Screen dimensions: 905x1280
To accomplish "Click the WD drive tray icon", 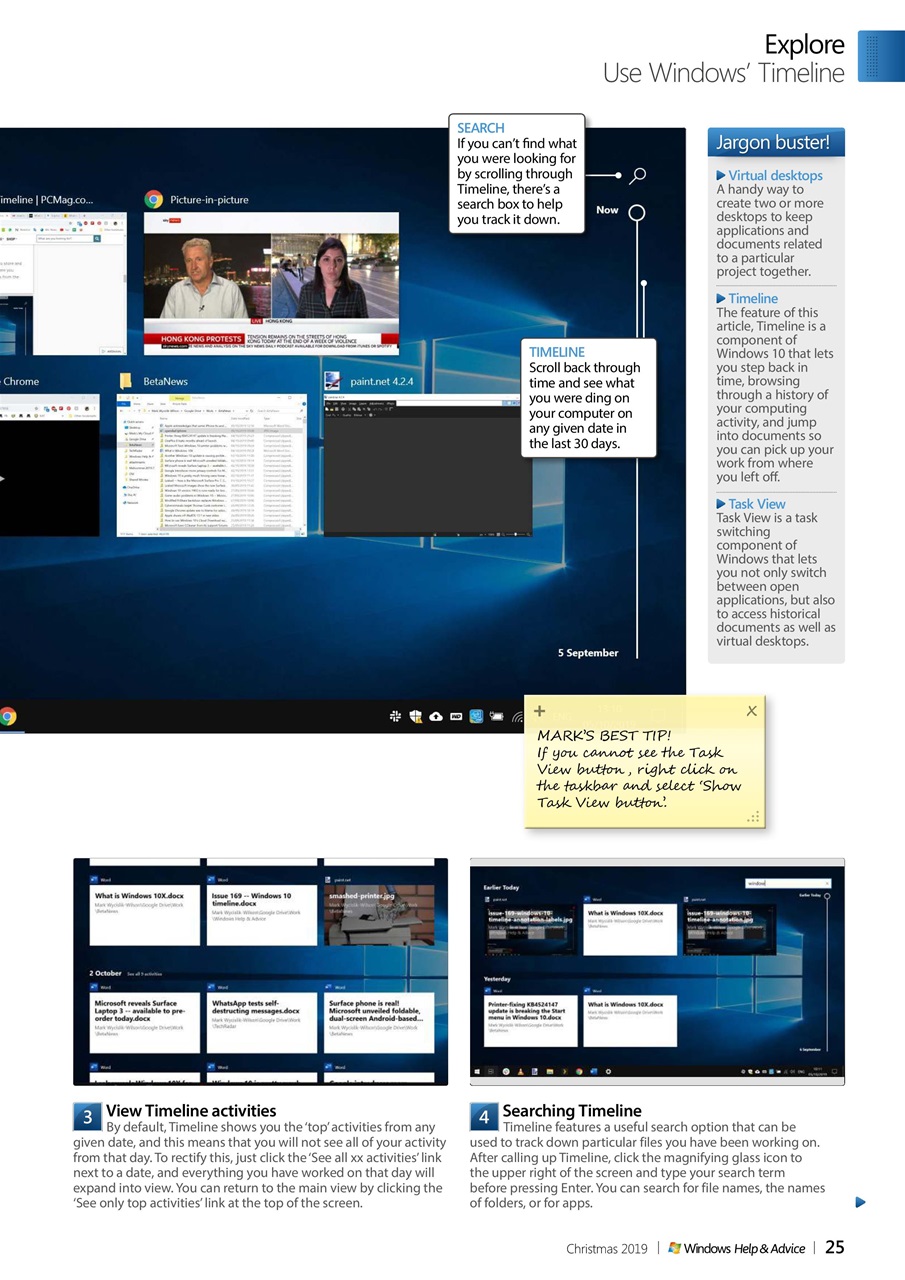I will pyautogui.click(x=456, y=716).
